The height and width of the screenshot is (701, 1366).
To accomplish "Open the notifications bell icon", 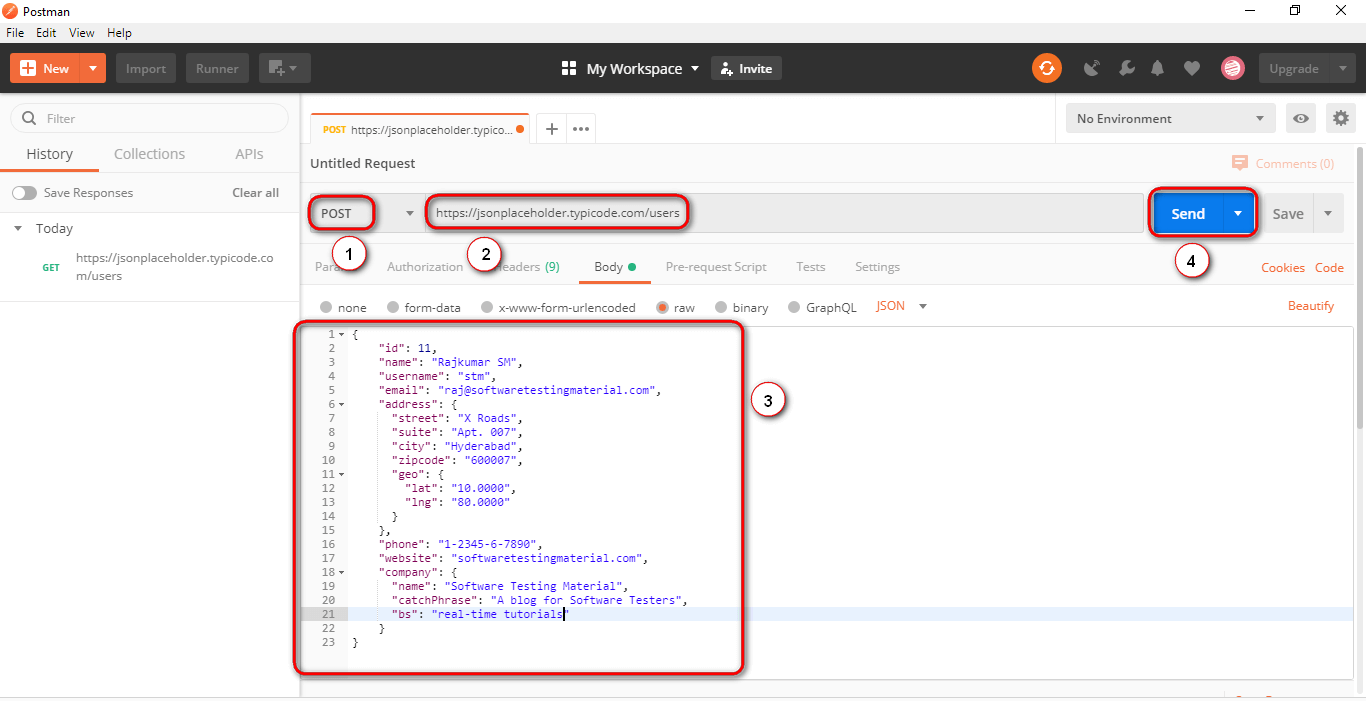I will [1158, 68].
